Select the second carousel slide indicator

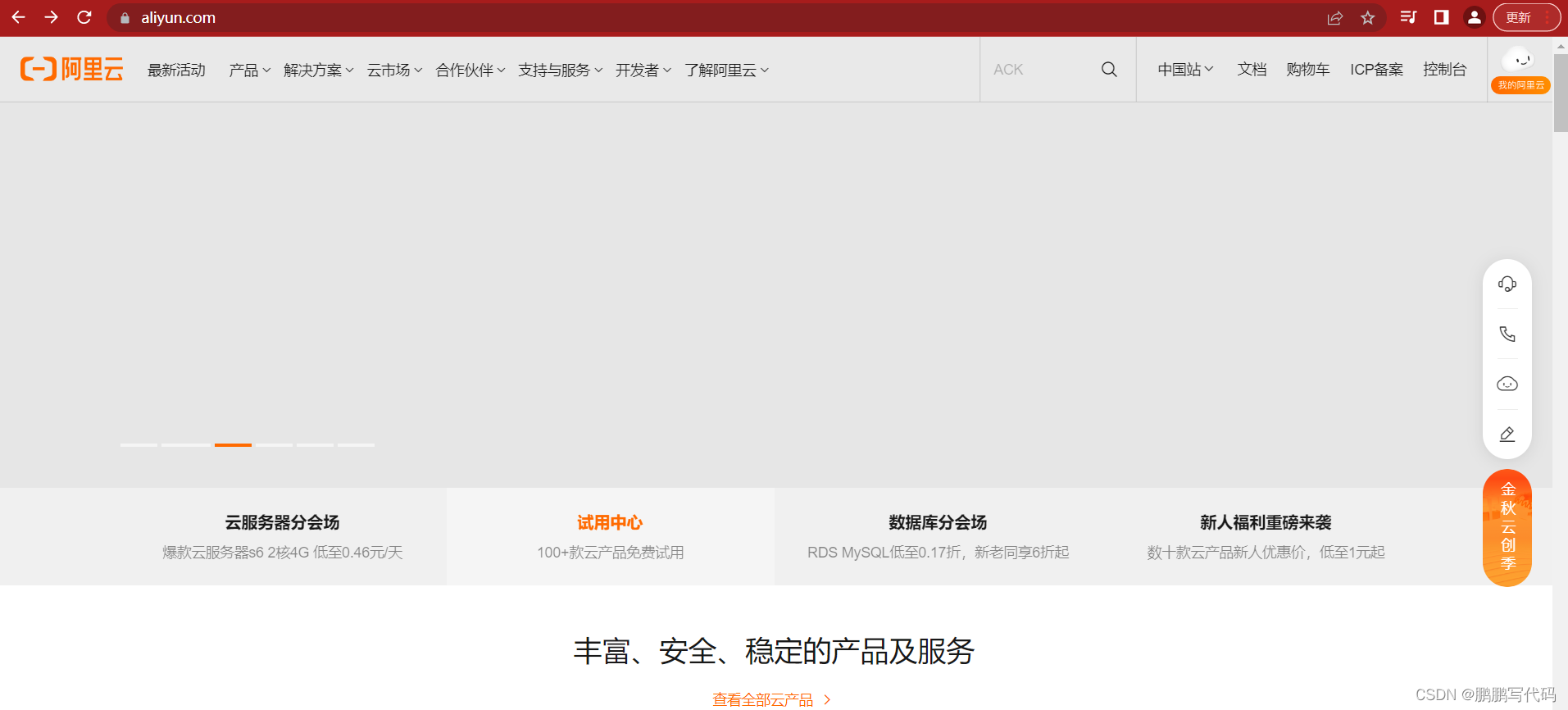(x=186, y=445)
